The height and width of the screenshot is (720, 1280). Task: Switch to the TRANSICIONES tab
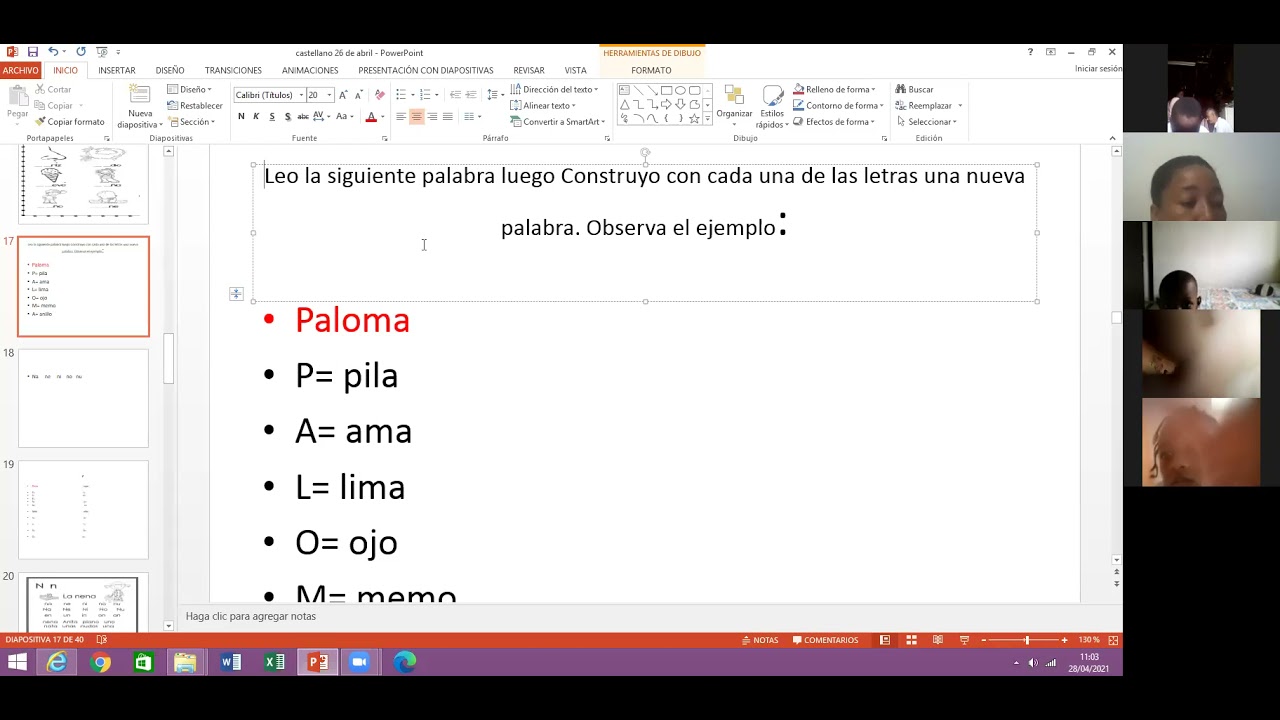pyautogui.click(x=233, y=71)
